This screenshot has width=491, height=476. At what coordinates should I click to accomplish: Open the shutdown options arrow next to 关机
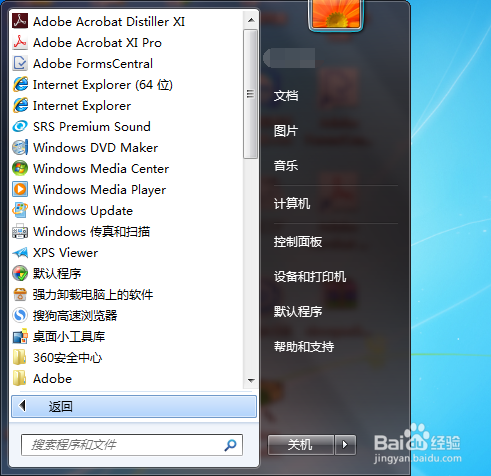pyautogui.click(x=345, y=445)
